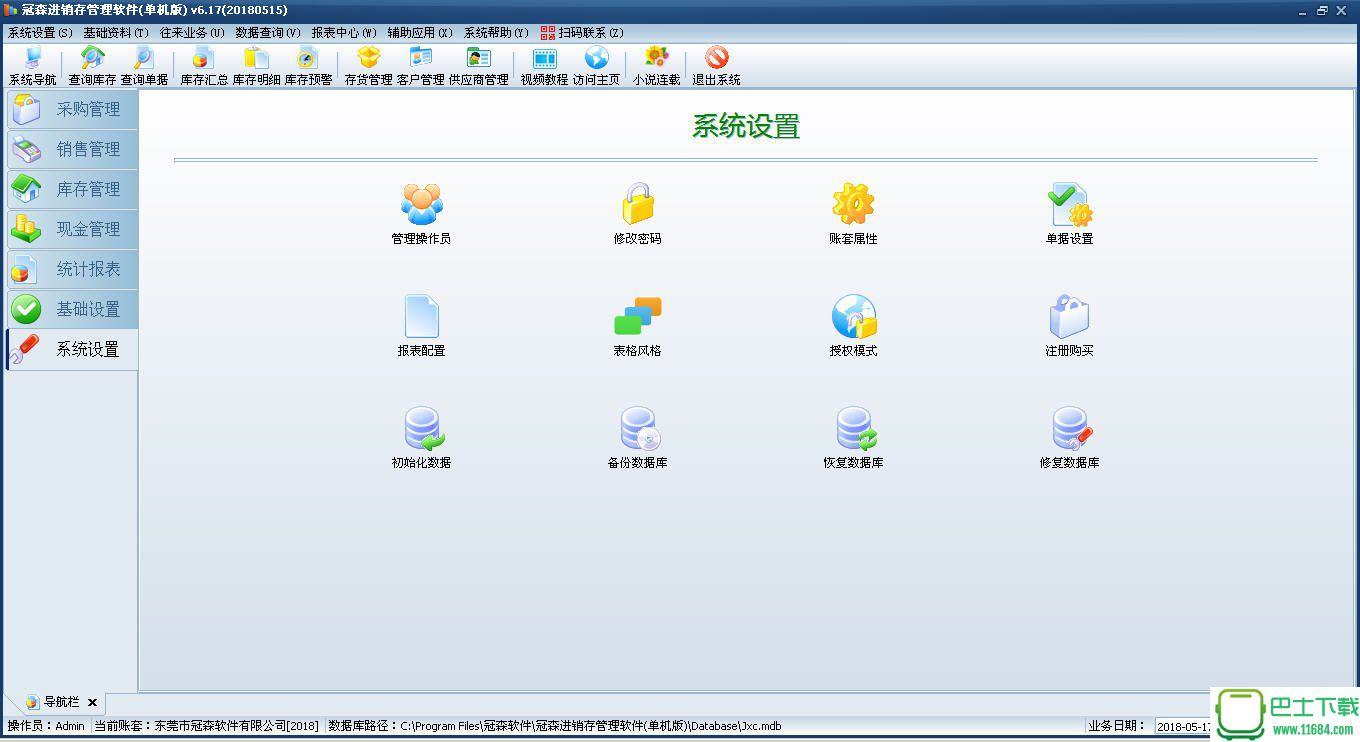This screenshot has width=1360, height=742.
Task: Select 系统设置 in sidebar
Action: click(72, 350)
